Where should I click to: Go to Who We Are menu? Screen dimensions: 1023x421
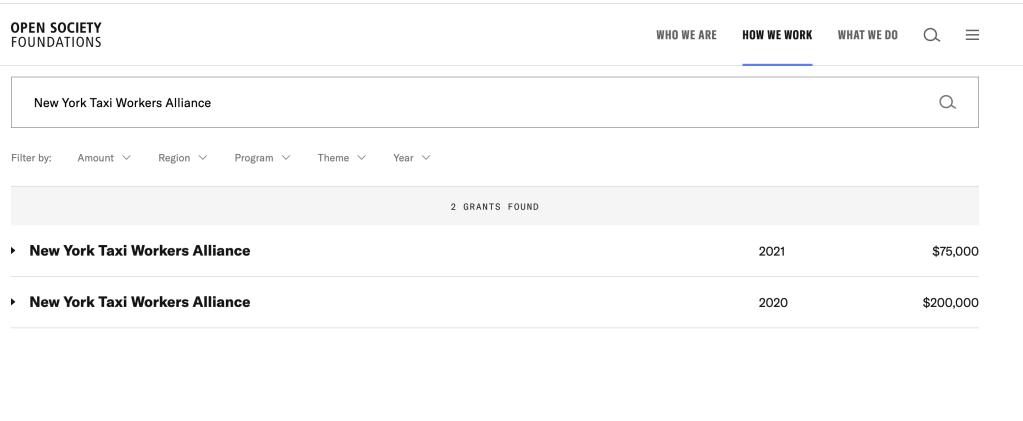tap(686, 35)
